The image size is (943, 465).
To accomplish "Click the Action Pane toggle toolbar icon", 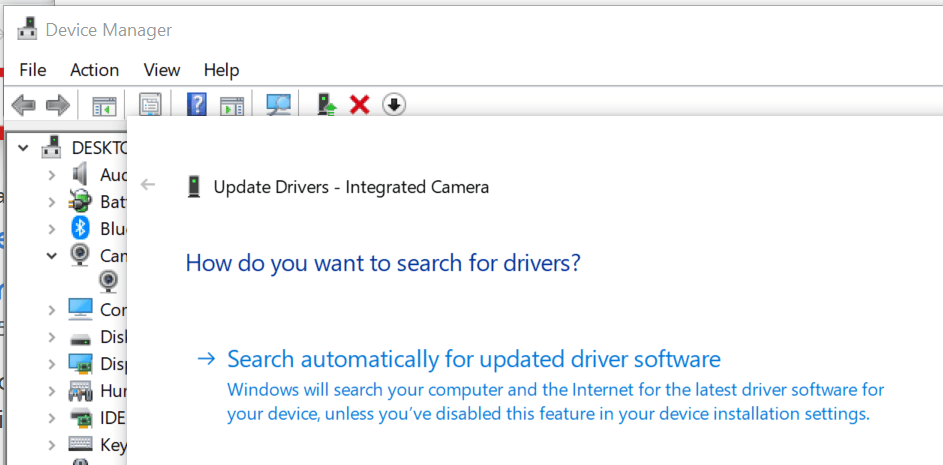I will tap(232, 104).
